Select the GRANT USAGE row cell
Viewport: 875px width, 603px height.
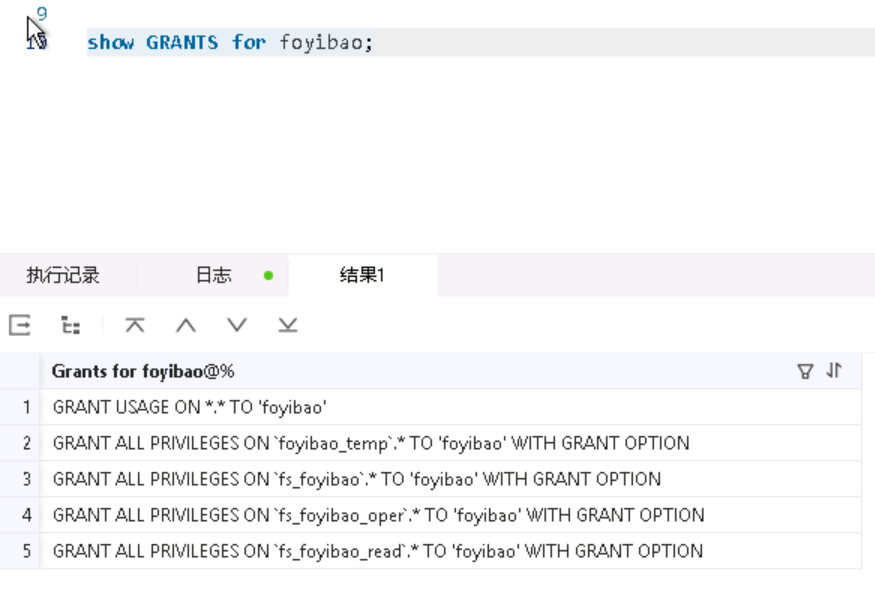[x=451, y=407]
